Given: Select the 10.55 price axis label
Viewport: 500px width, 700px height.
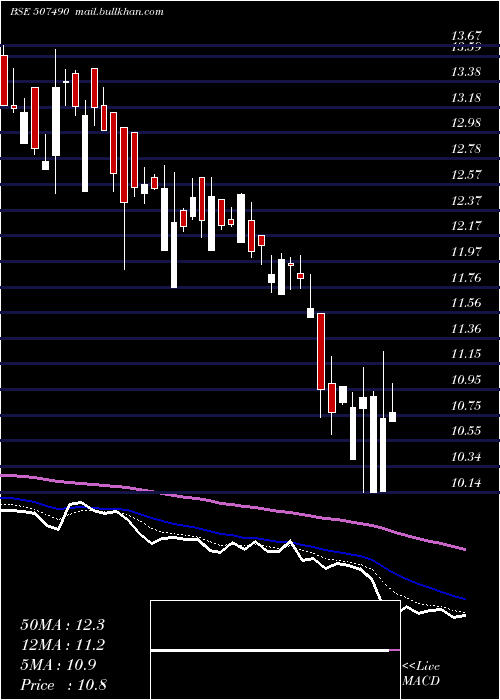Looking at the screenshot, I should point(466,431).
